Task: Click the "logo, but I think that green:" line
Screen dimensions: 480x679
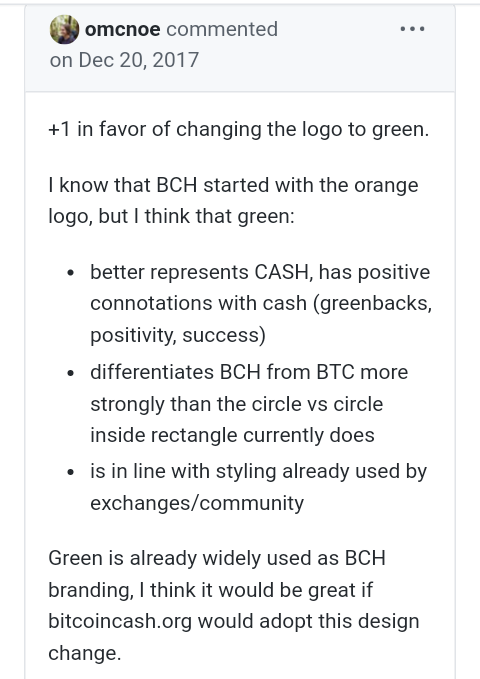Action: click(x=172, y=216)
